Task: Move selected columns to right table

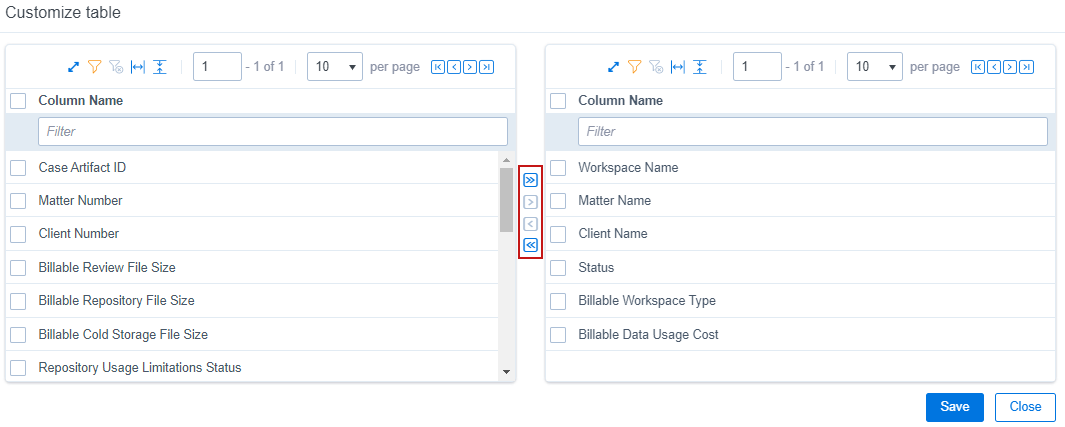Action: (530, 202)
